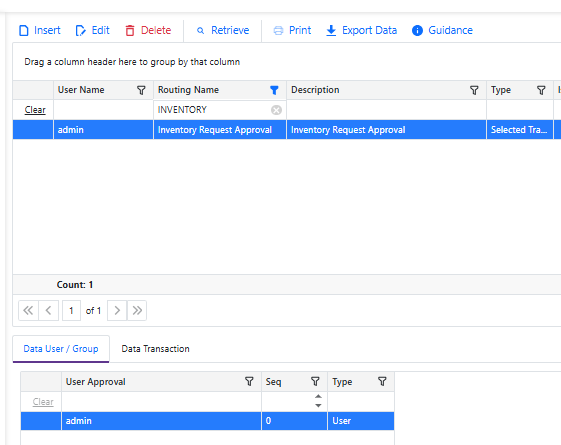Go to previous page of grid

[x=48, y=310]
